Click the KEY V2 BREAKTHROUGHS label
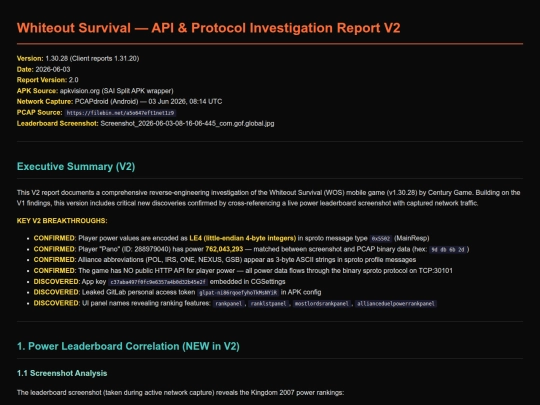The height and width of the screenshot is (405, 540). (x=62, y=221)
